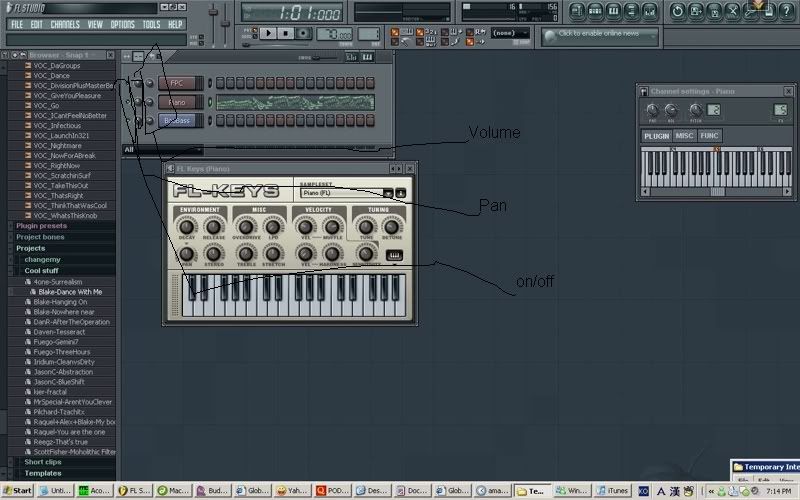Open the step sequencer from top toolbar

(595, 11)
